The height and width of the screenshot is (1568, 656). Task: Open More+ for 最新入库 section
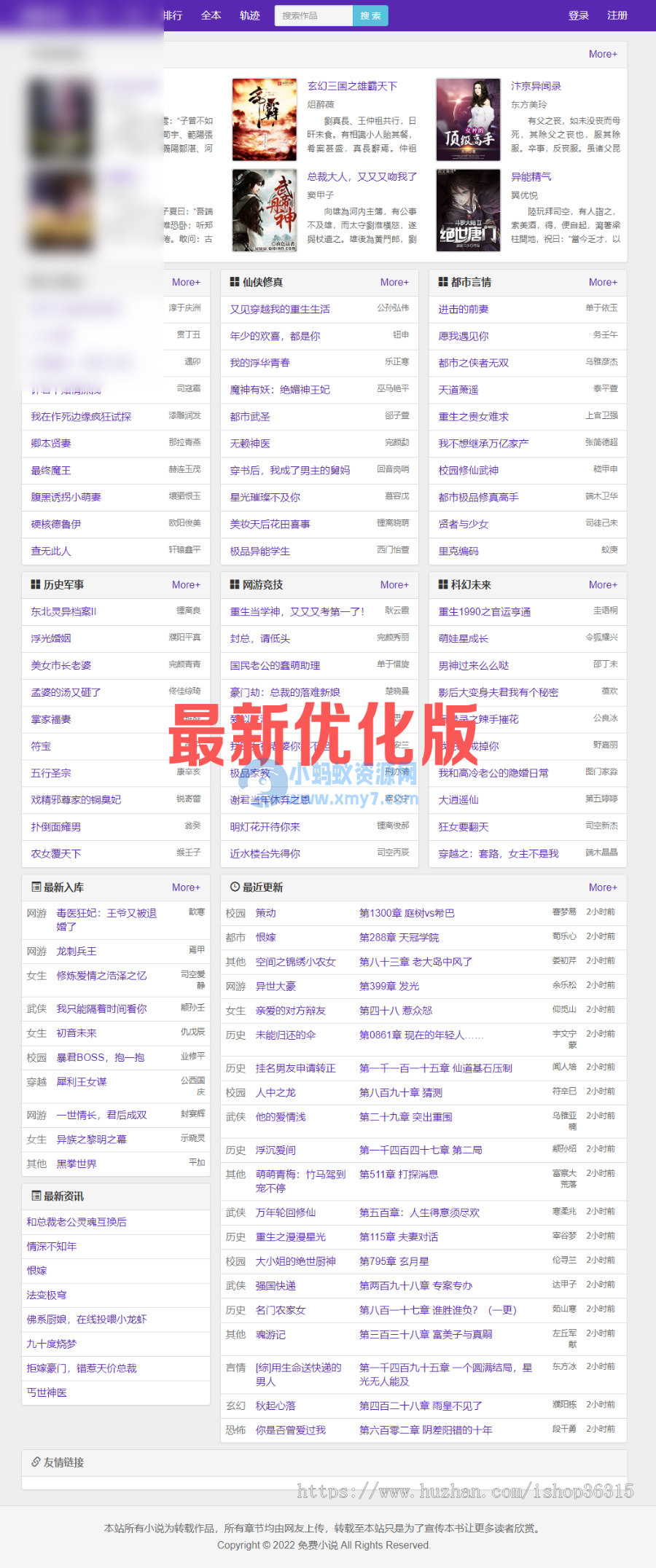186,887
